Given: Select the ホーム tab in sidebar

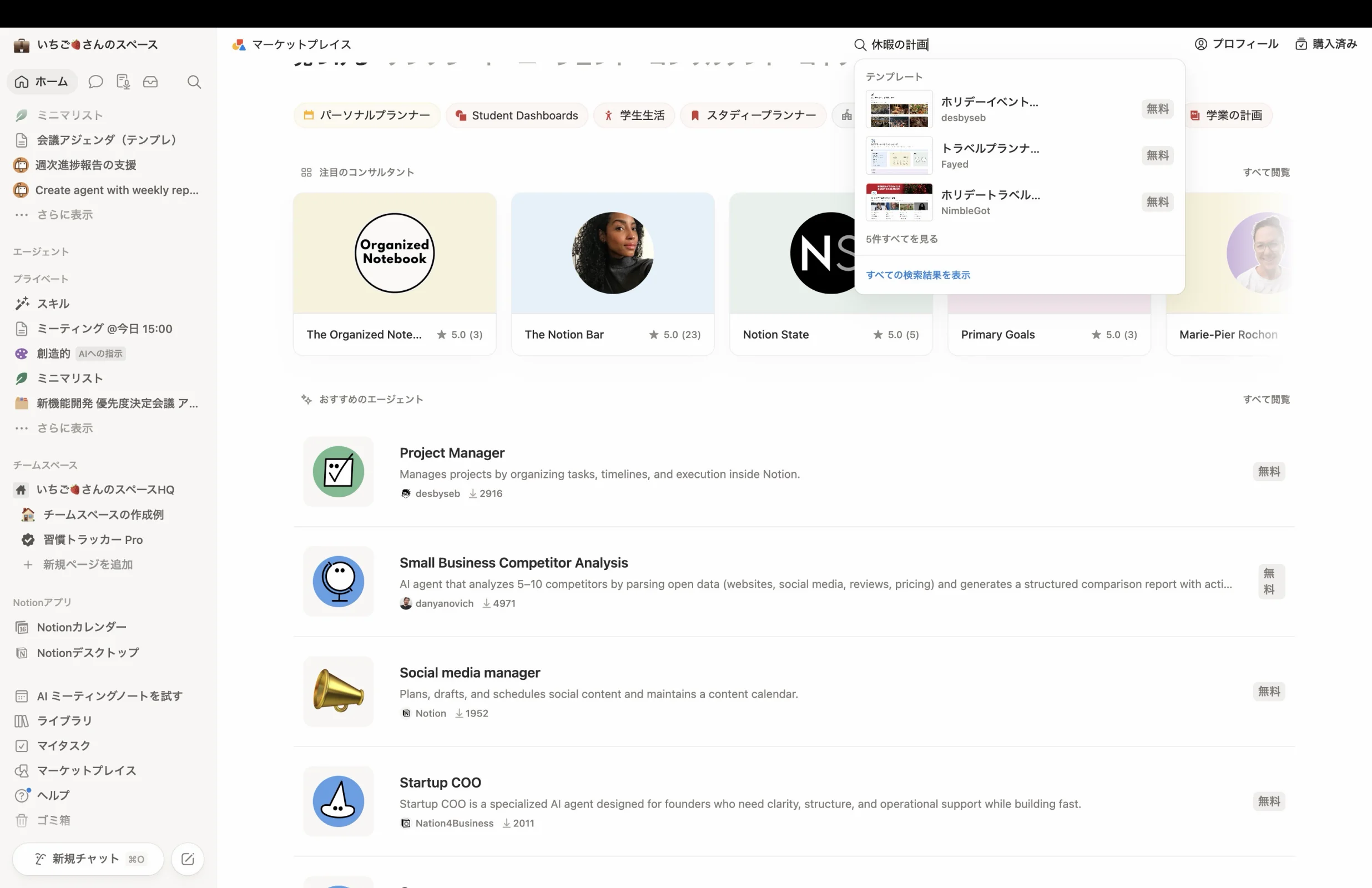Looking at the screenshot, I should tap(42, 82).
